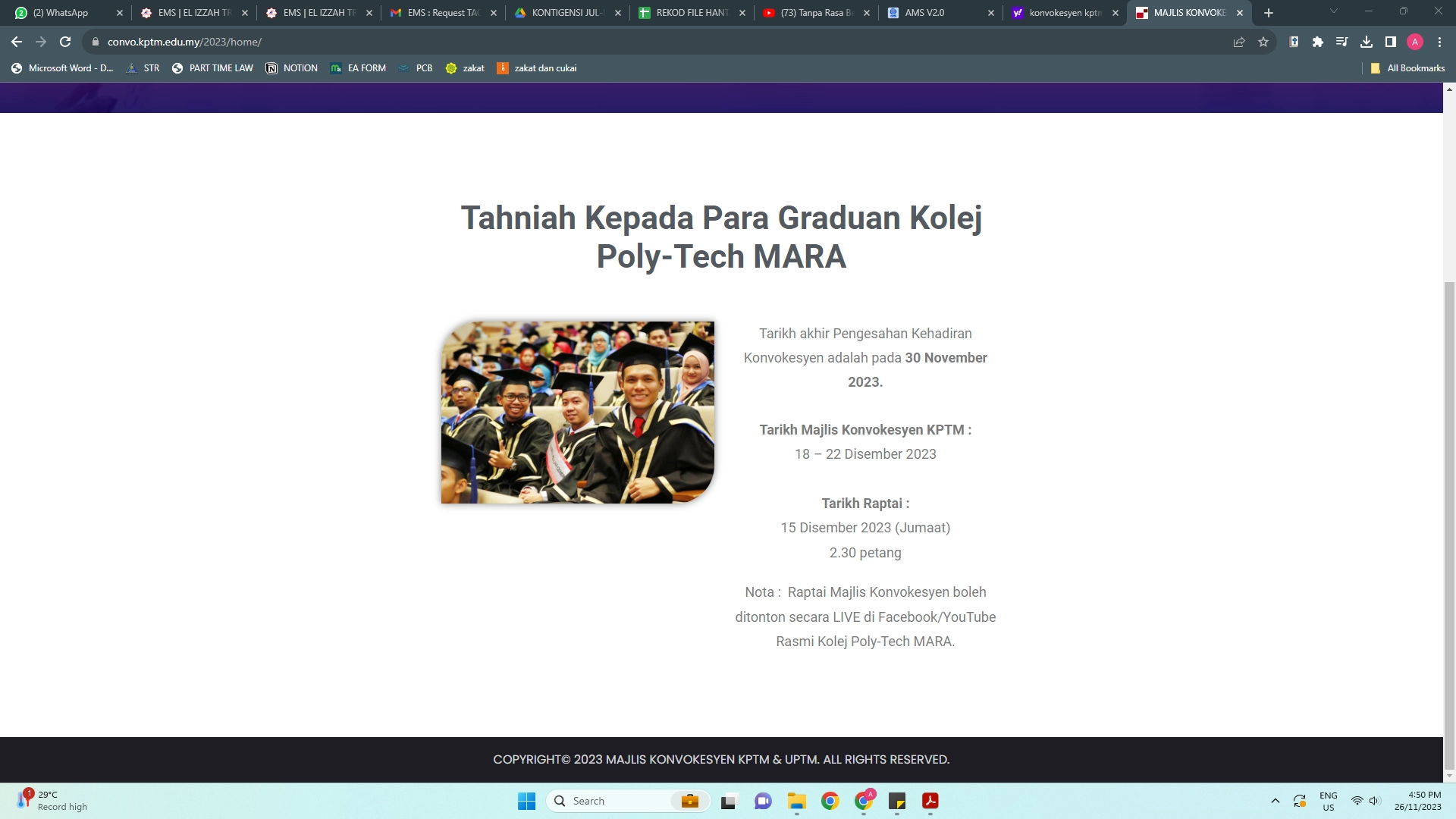1456x819 pixels.
Task: Click '15 Disember 2023 (Jumaat)' text
Action: (865, 528)
